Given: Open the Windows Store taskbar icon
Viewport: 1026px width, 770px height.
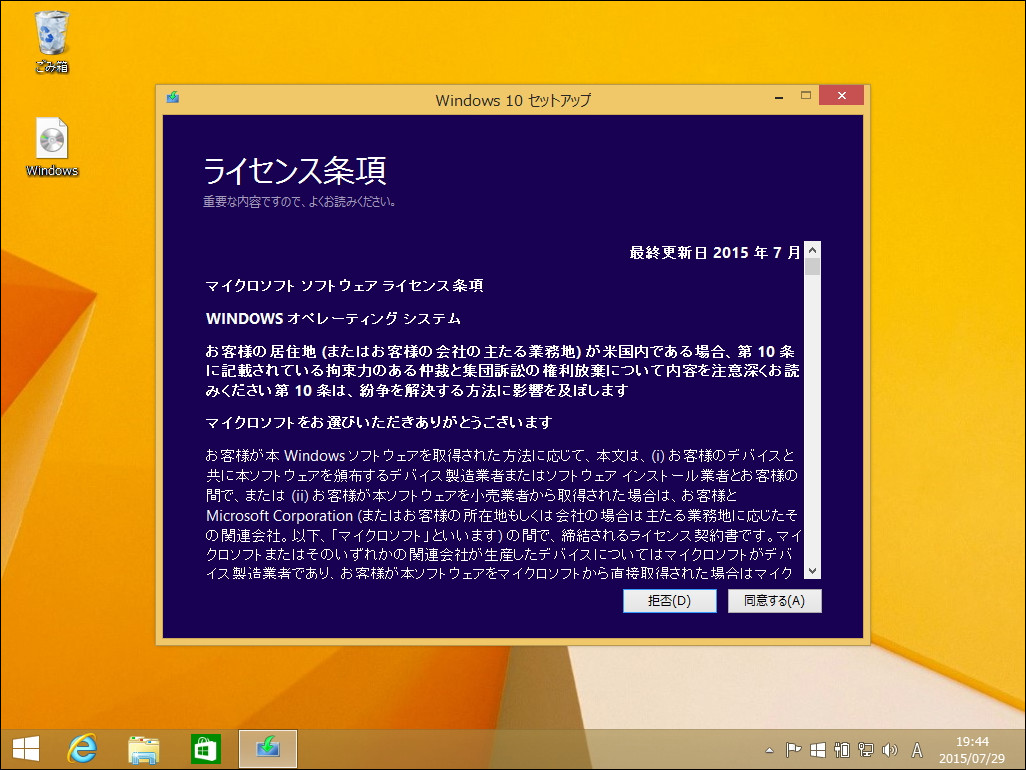Looking at the screenshot, I should 205,748.
